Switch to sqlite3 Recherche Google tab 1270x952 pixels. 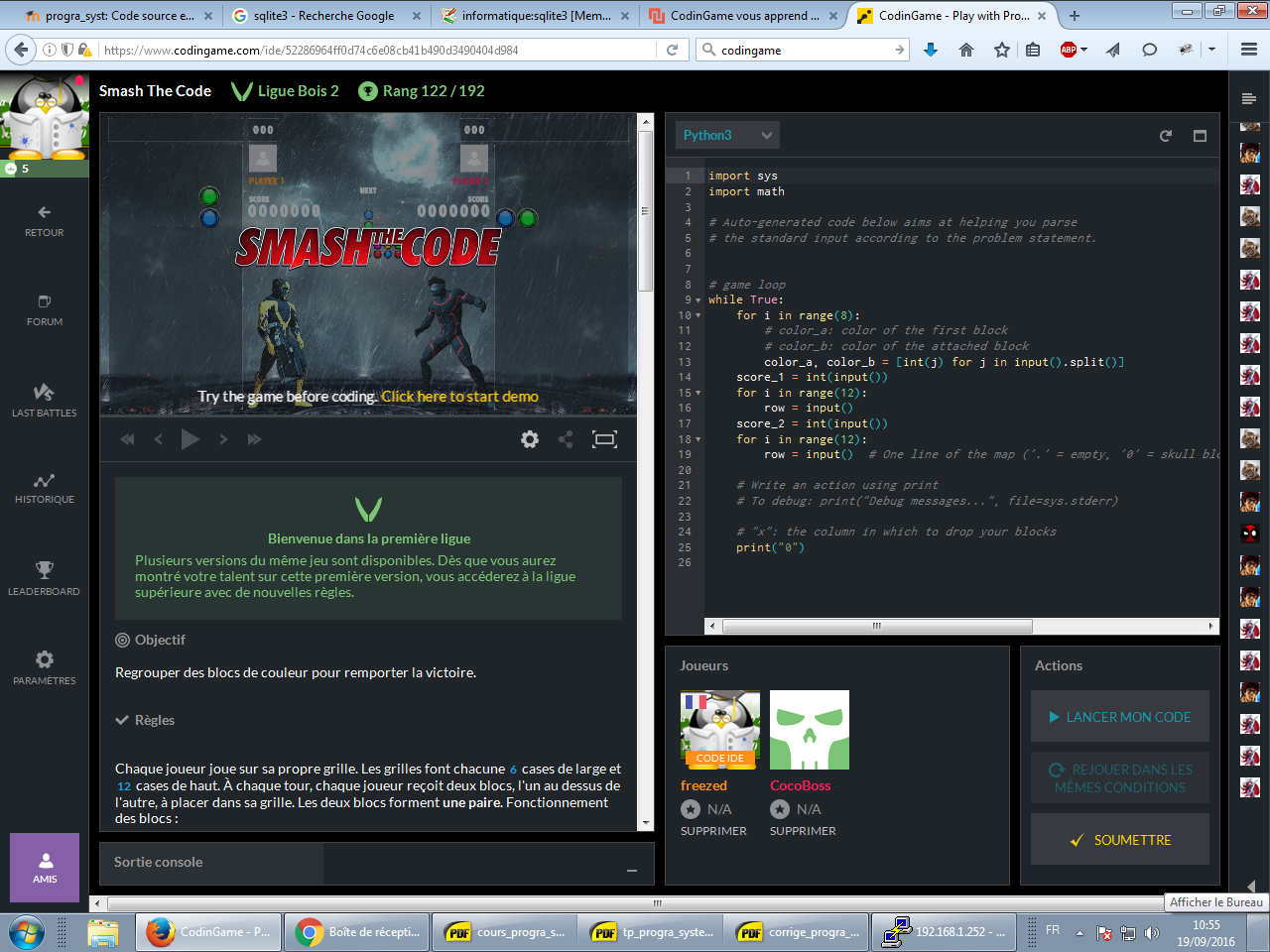(x=323, y=16)
